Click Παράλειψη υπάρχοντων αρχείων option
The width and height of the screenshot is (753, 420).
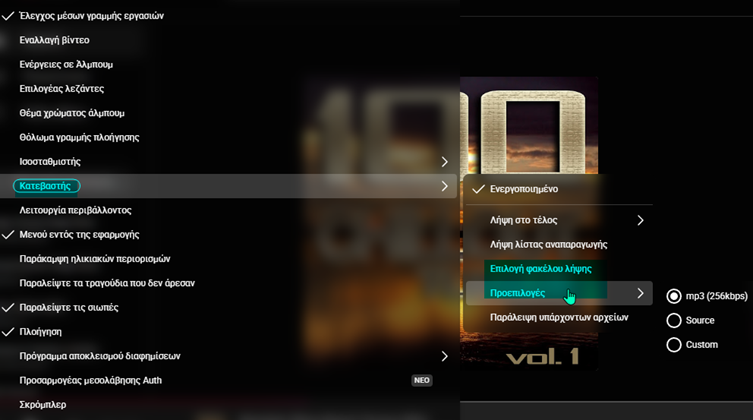tap(559, 317)
